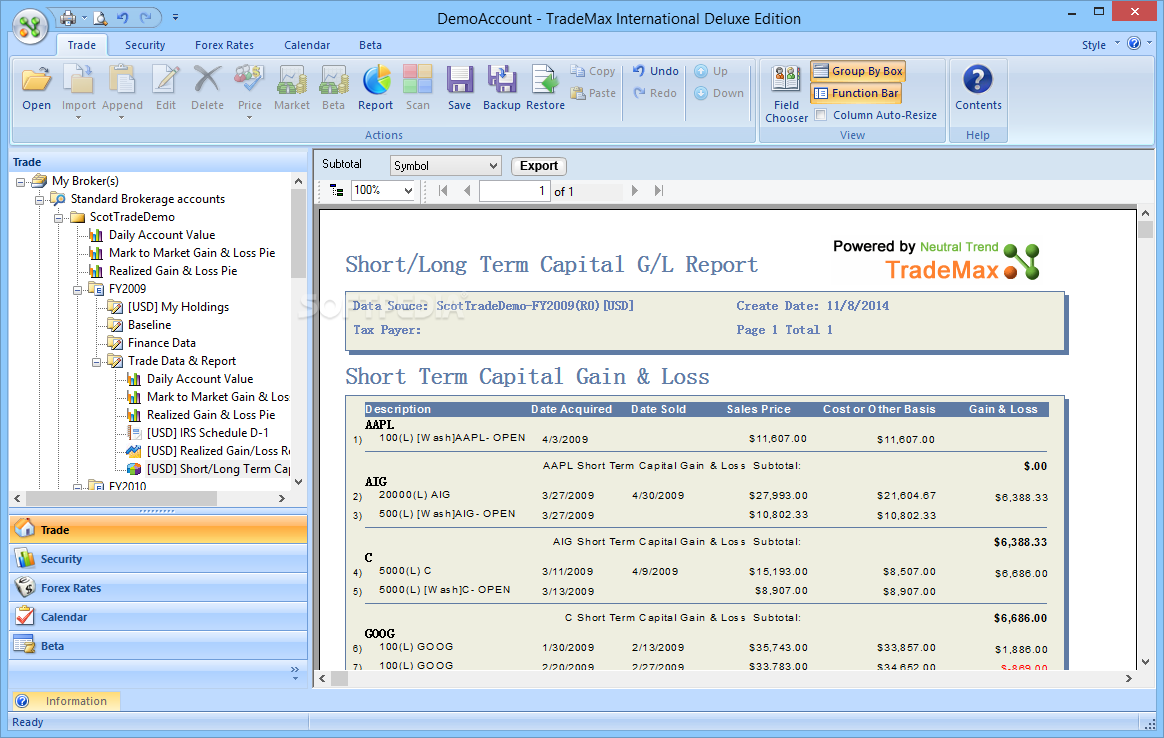Select the Edit icon in ribbon
This screenshot has width=1164, height=738.
[166, 88]
